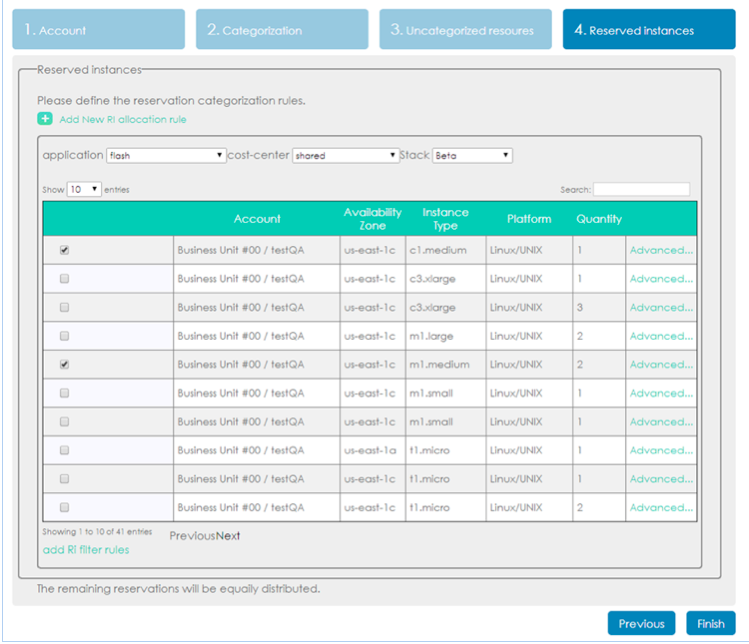
Task: Go to the 1. Account step tab
Action: pos(98,30)
